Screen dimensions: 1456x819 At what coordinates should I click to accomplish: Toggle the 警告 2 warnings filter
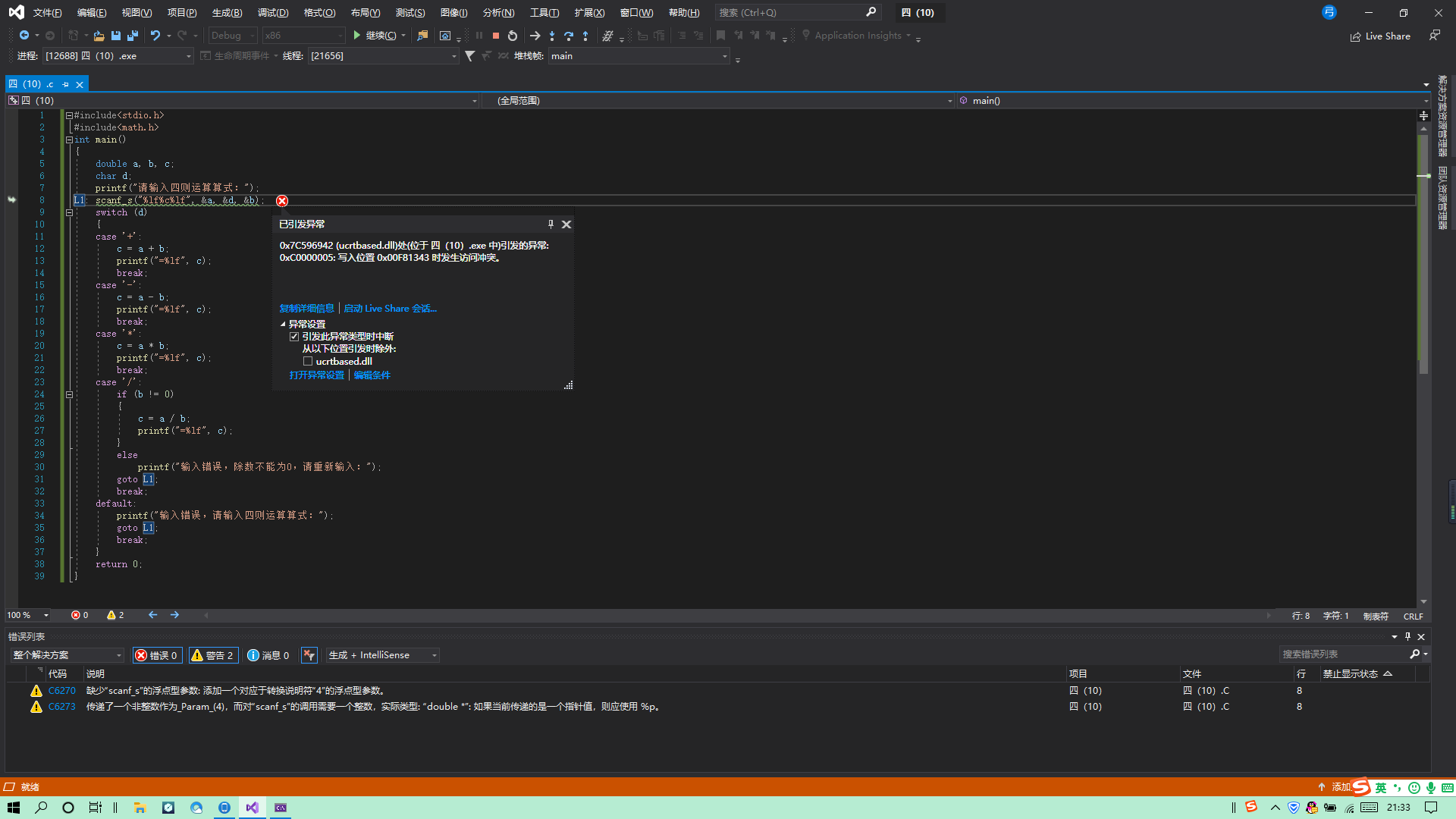coord(213,655)
